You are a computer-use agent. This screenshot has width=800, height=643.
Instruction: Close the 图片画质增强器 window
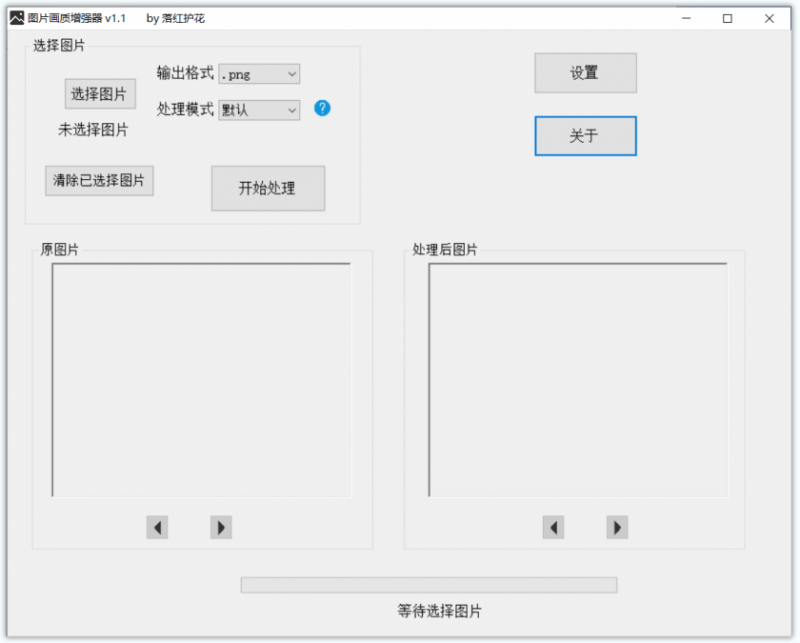769,18
